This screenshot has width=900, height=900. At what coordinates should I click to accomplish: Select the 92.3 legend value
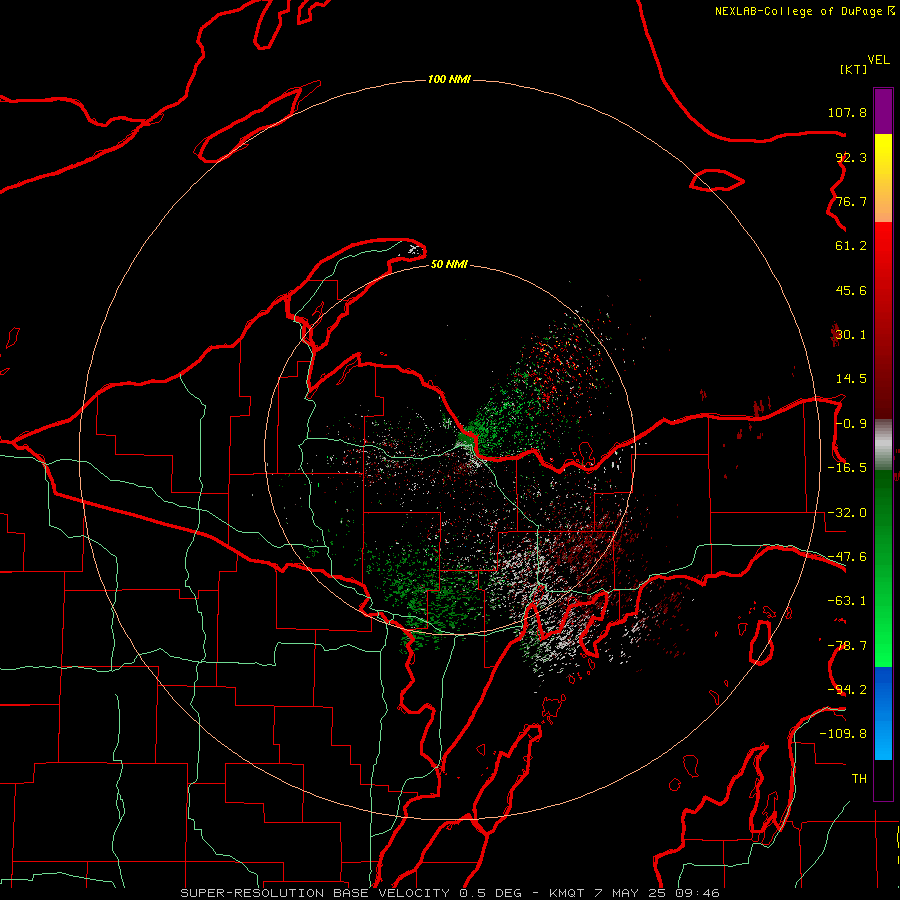click(851, 157)
